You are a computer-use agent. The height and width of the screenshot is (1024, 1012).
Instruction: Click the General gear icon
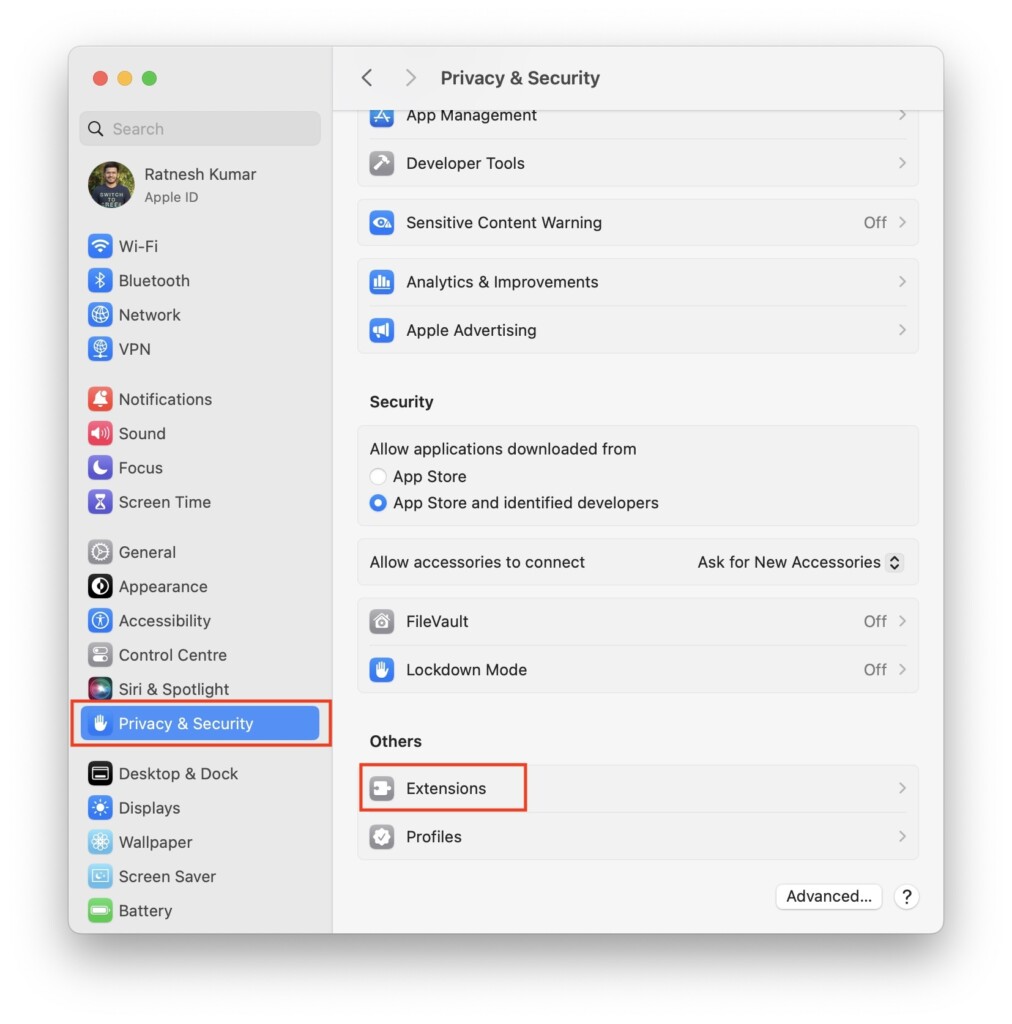pos(100,552)
